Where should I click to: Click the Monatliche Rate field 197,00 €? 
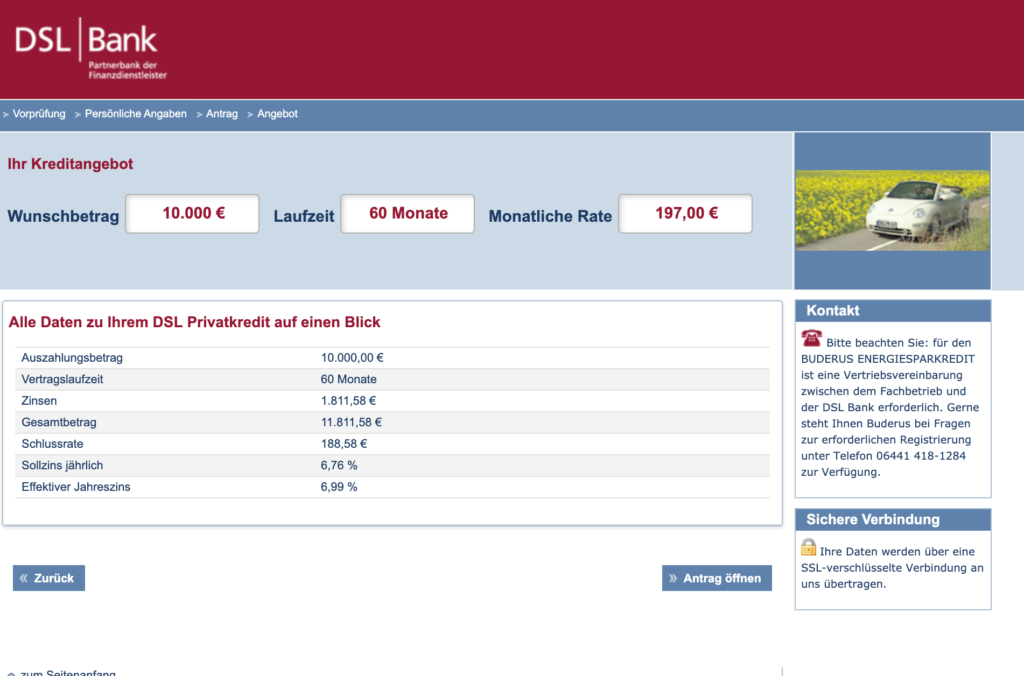tap(685, 214)
